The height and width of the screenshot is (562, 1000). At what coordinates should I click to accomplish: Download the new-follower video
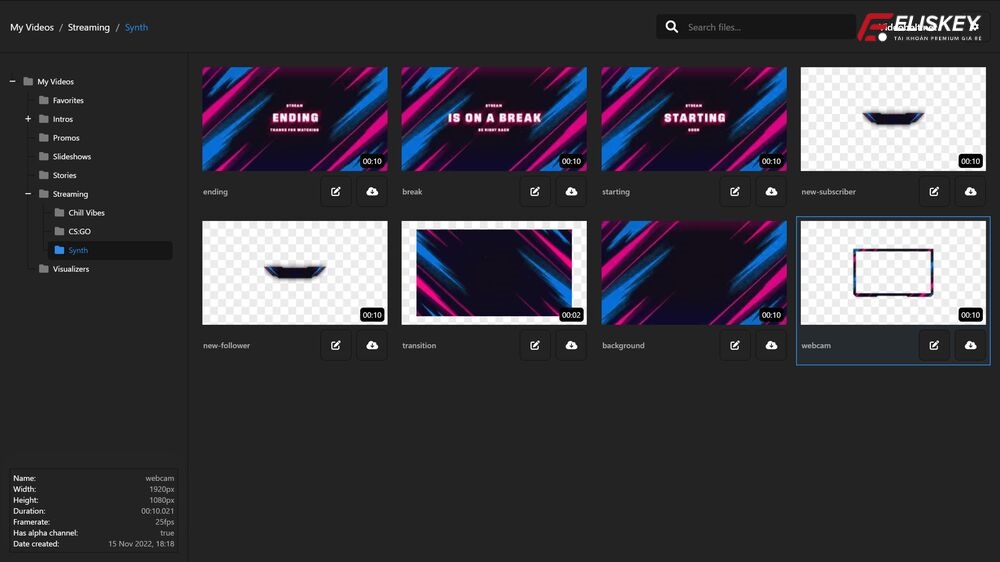coord(372,345)
